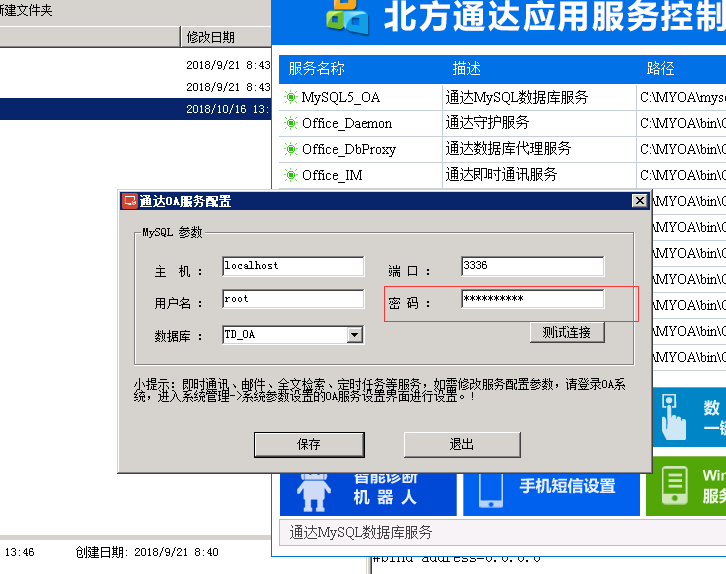
Task: Select the Office_DbProxy service name
Action: pyautogui.click(x=349, y=150)
